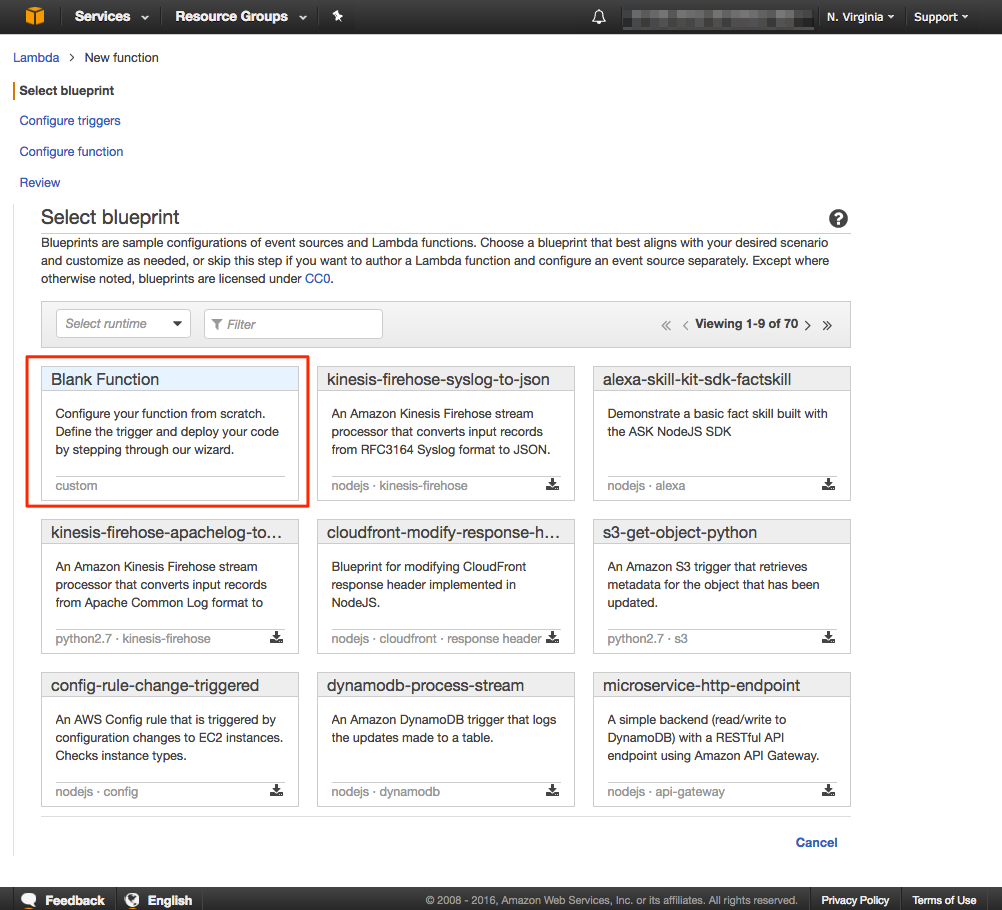Download the dynamodb-process-stream blueprint
Image resolution: width=1002 pixels, height=910 pixels.
(552, 791)
